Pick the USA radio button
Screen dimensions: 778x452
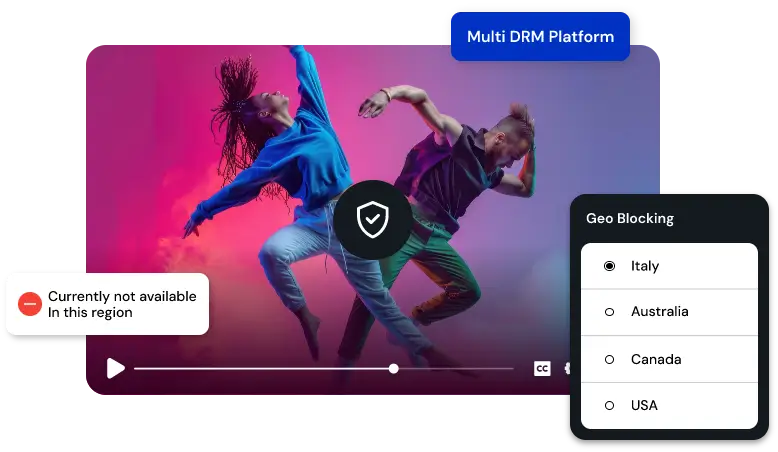click(609, 405)
